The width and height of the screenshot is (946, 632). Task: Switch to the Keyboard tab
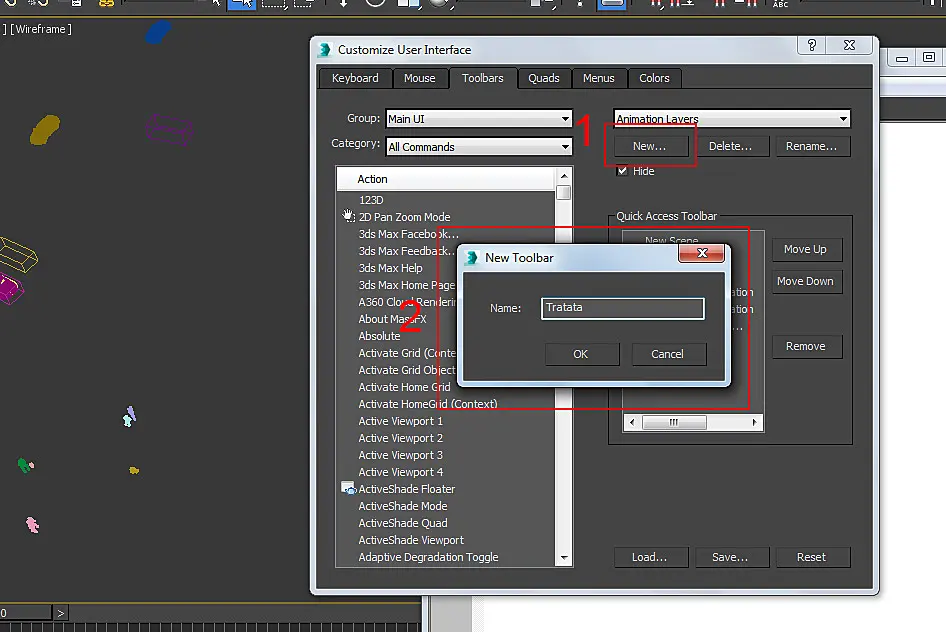pyautogui.click(x=355, y=78)
